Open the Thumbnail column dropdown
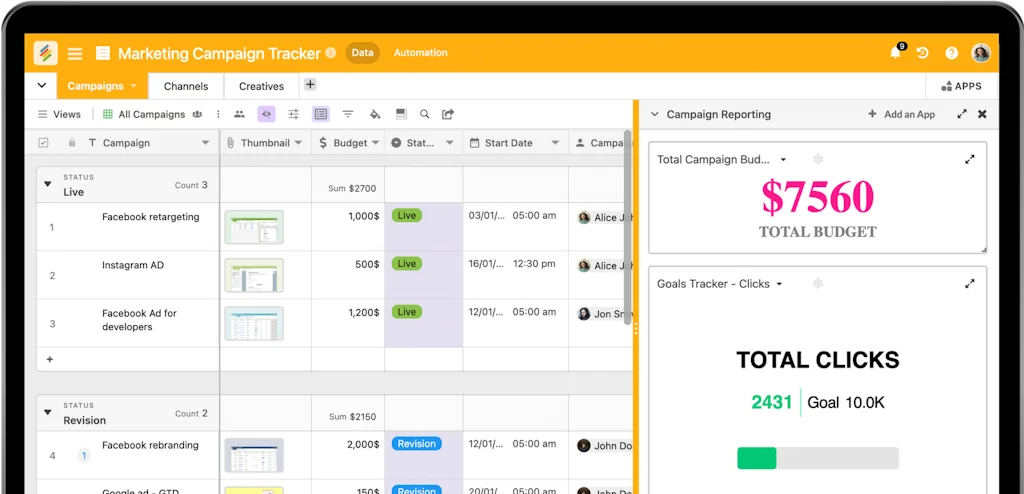Screen dimensions: 1024x494 pyautogui.click(x=298, y=143)
